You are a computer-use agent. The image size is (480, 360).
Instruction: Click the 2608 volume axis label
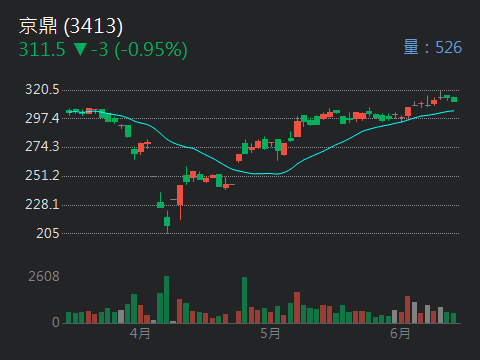(x=44, y=276)
